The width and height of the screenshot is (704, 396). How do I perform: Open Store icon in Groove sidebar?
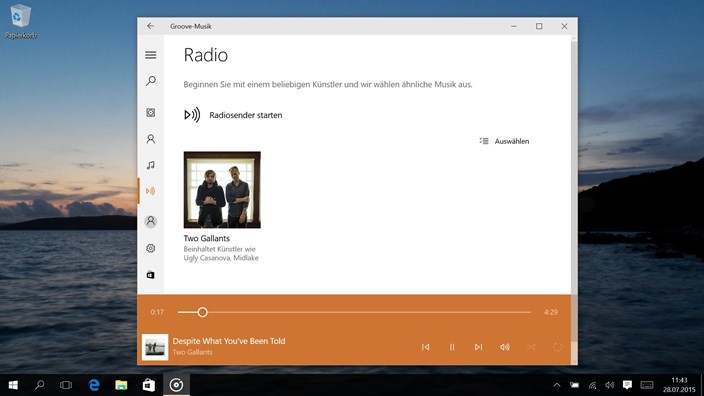(151, 275)
